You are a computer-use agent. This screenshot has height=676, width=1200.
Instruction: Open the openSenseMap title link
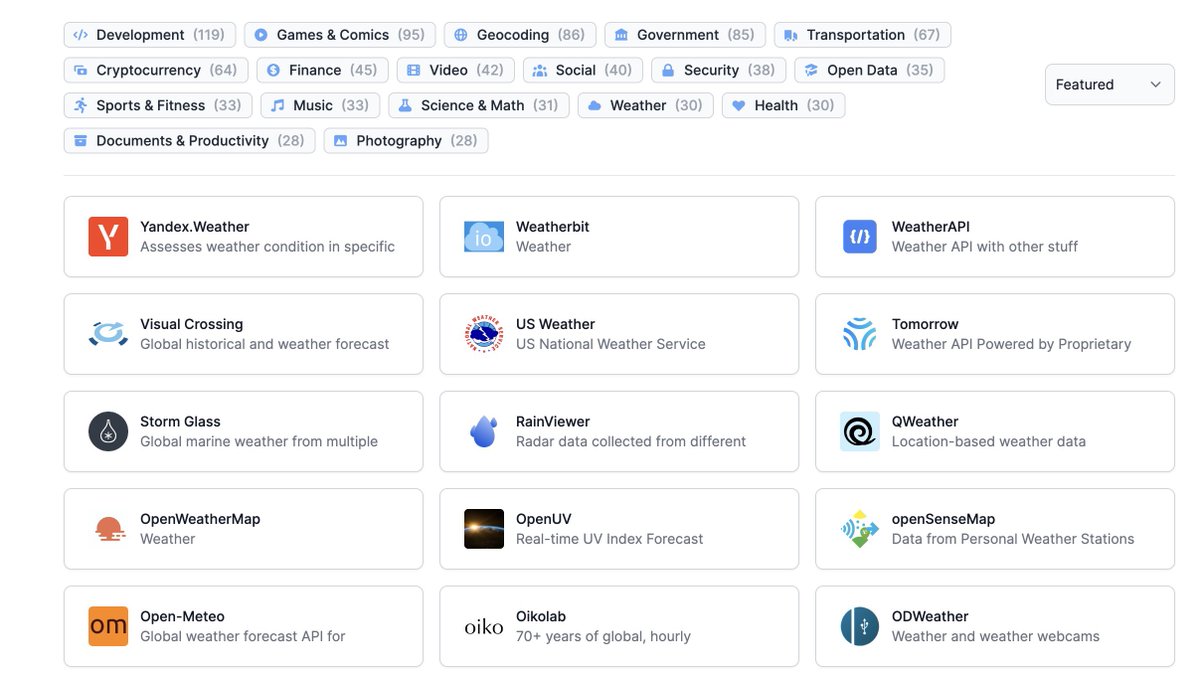click(944, 519)
